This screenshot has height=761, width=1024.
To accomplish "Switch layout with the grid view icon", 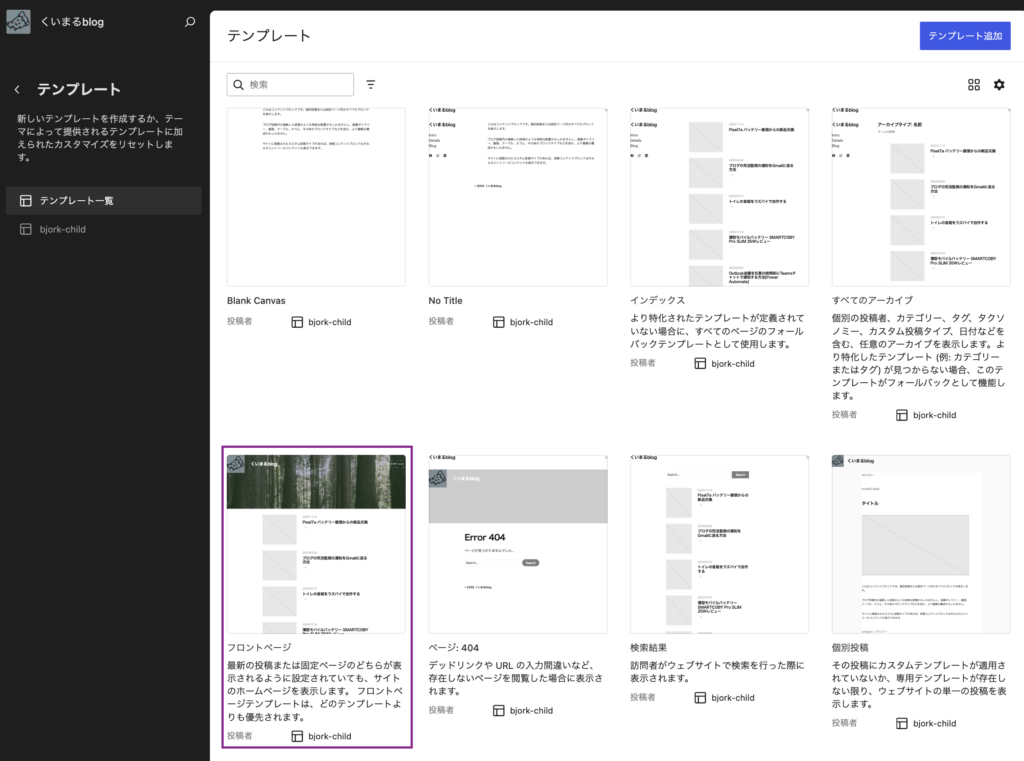I will (x=974, y=84).
